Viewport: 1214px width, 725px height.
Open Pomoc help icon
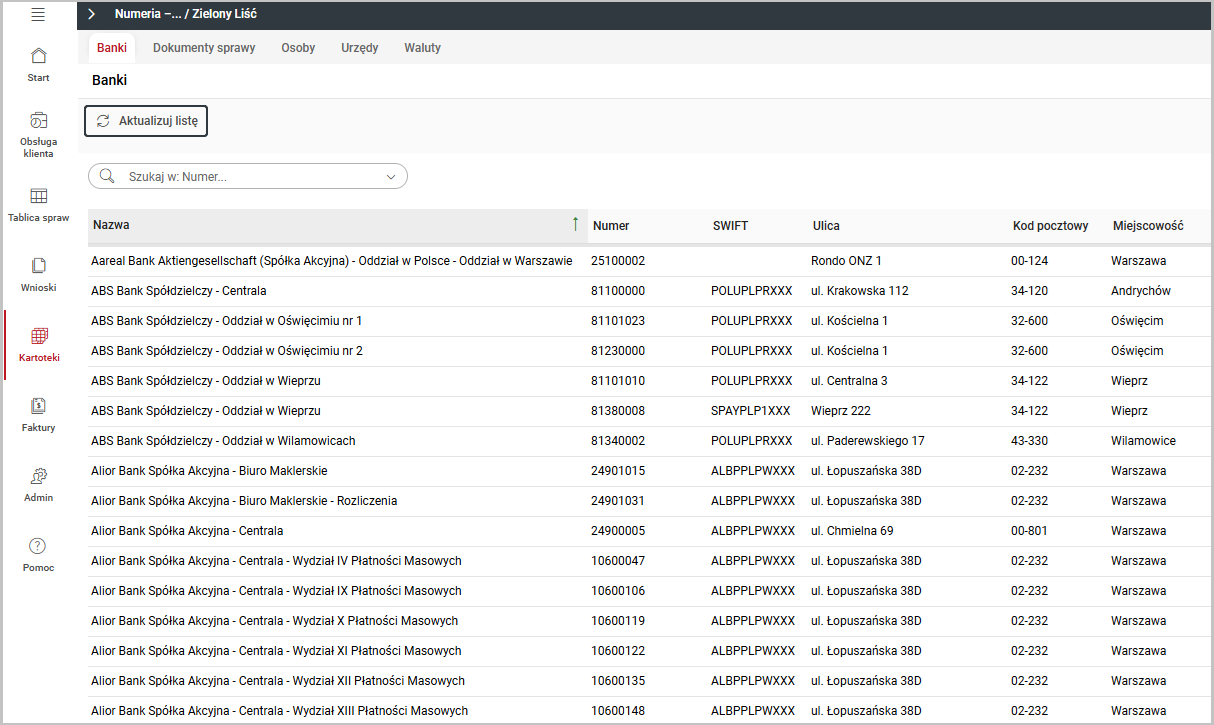tap(38, 546)
